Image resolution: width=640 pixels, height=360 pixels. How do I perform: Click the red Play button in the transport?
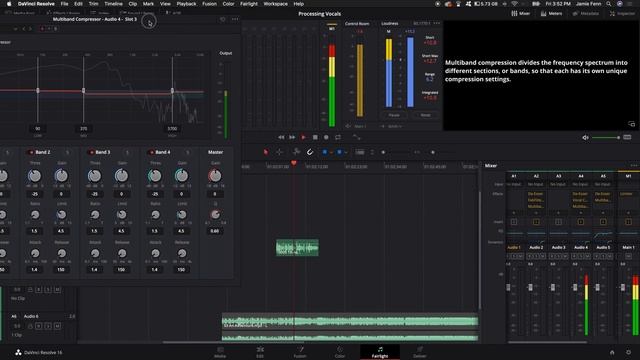point(303,138)
